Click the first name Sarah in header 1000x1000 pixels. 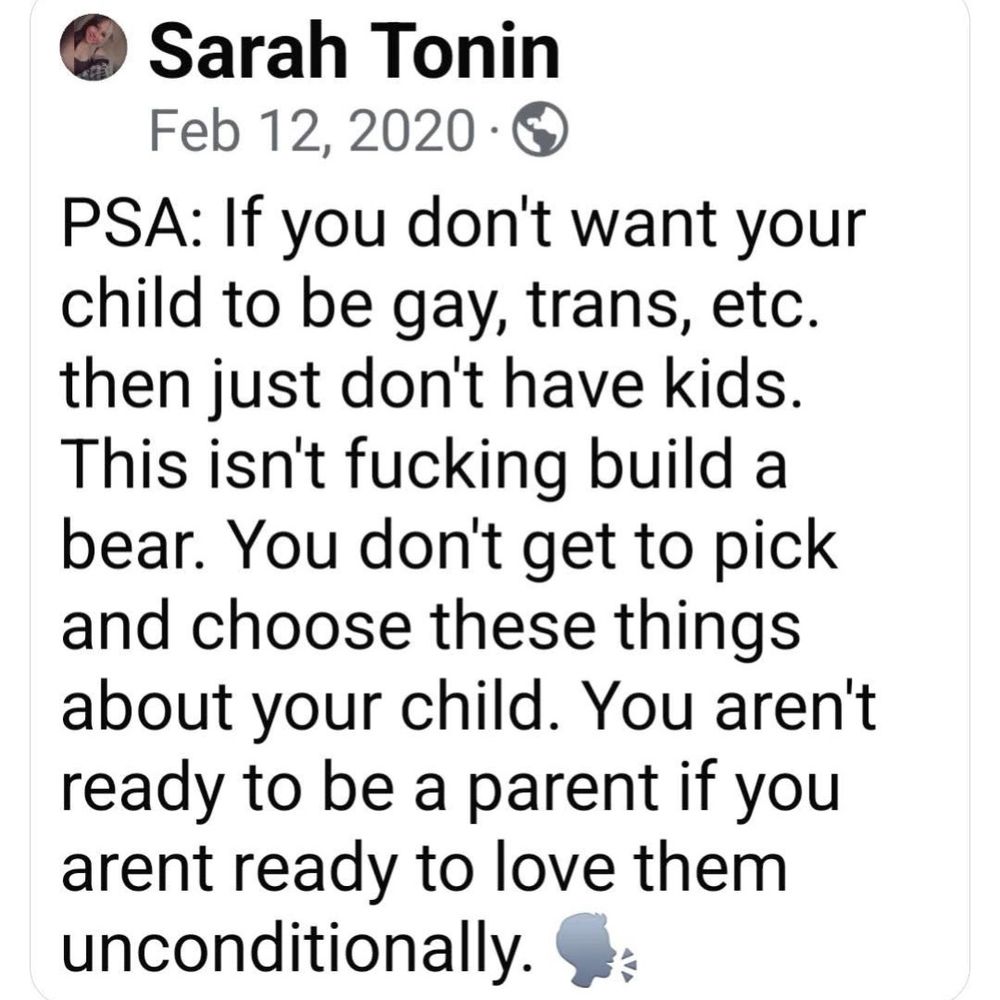[249, 50]
